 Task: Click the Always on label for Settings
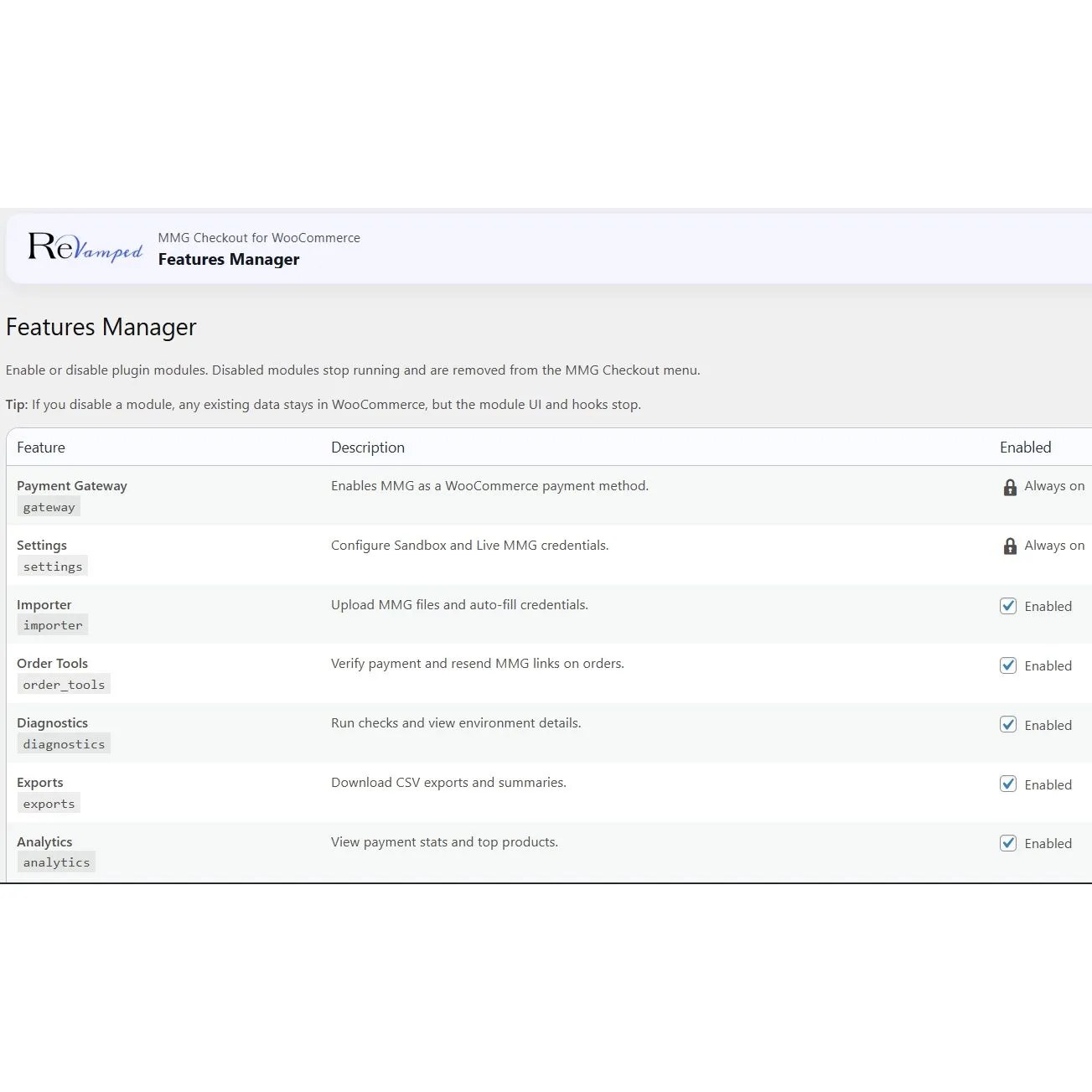1054,546
